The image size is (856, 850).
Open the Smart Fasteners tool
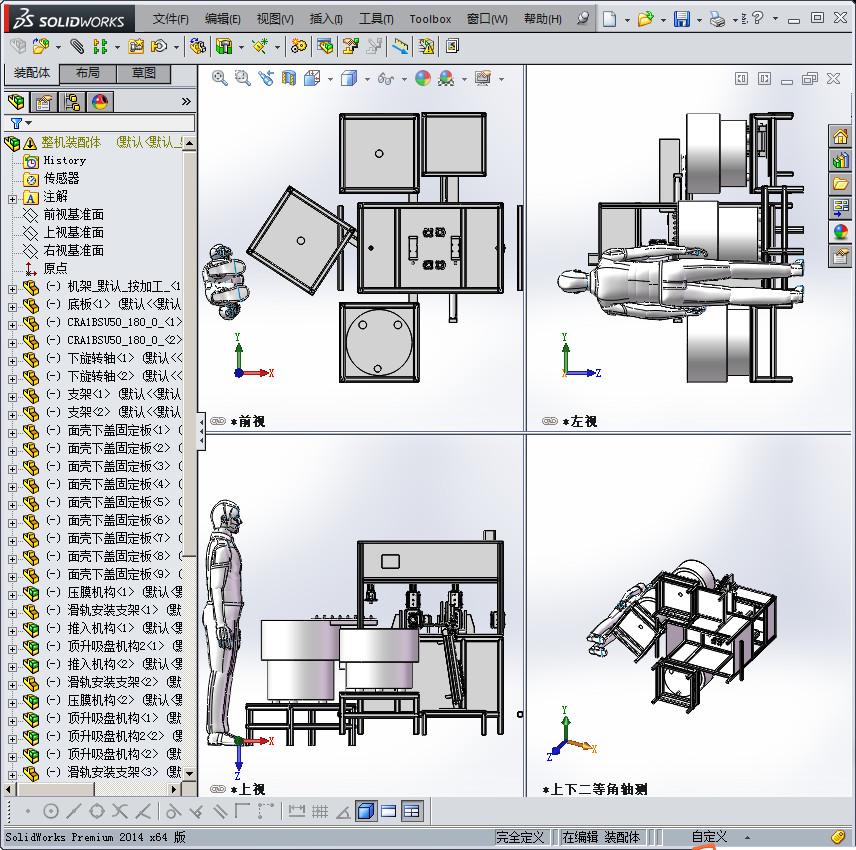(136, 46)
